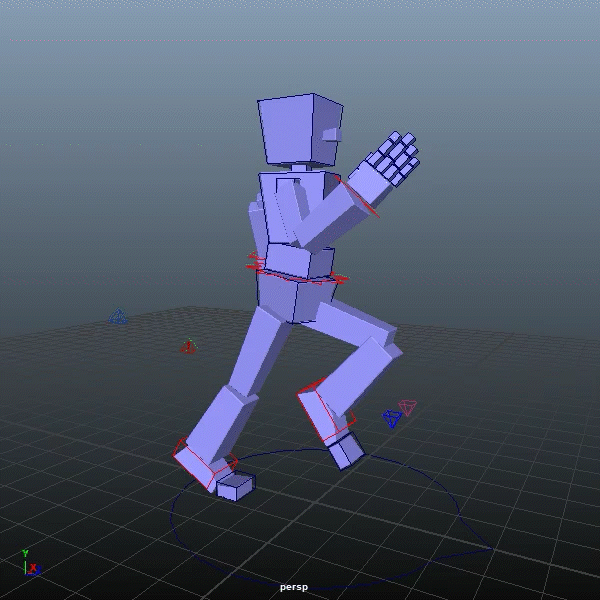
Task: Select the toe cube of the front foot
Action: pos(235,486)
